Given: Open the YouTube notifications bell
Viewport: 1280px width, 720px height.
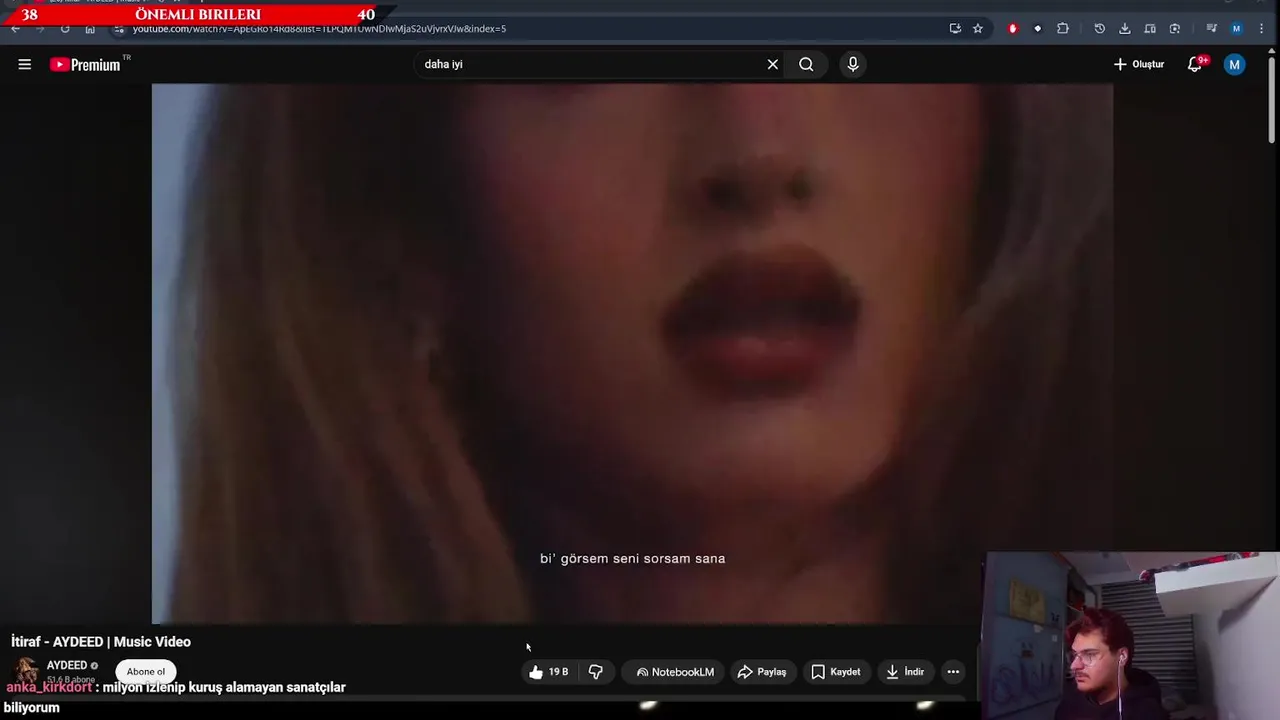Looking at the screenshot, I should click(x=1195, y=64).
